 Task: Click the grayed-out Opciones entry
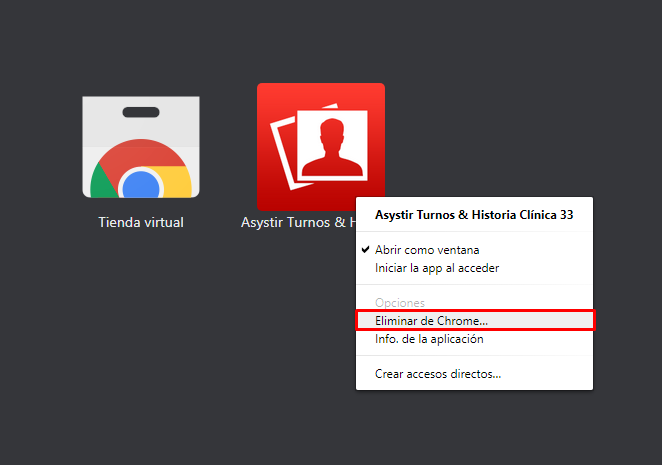pyautogui.click(x=400, y=302)
